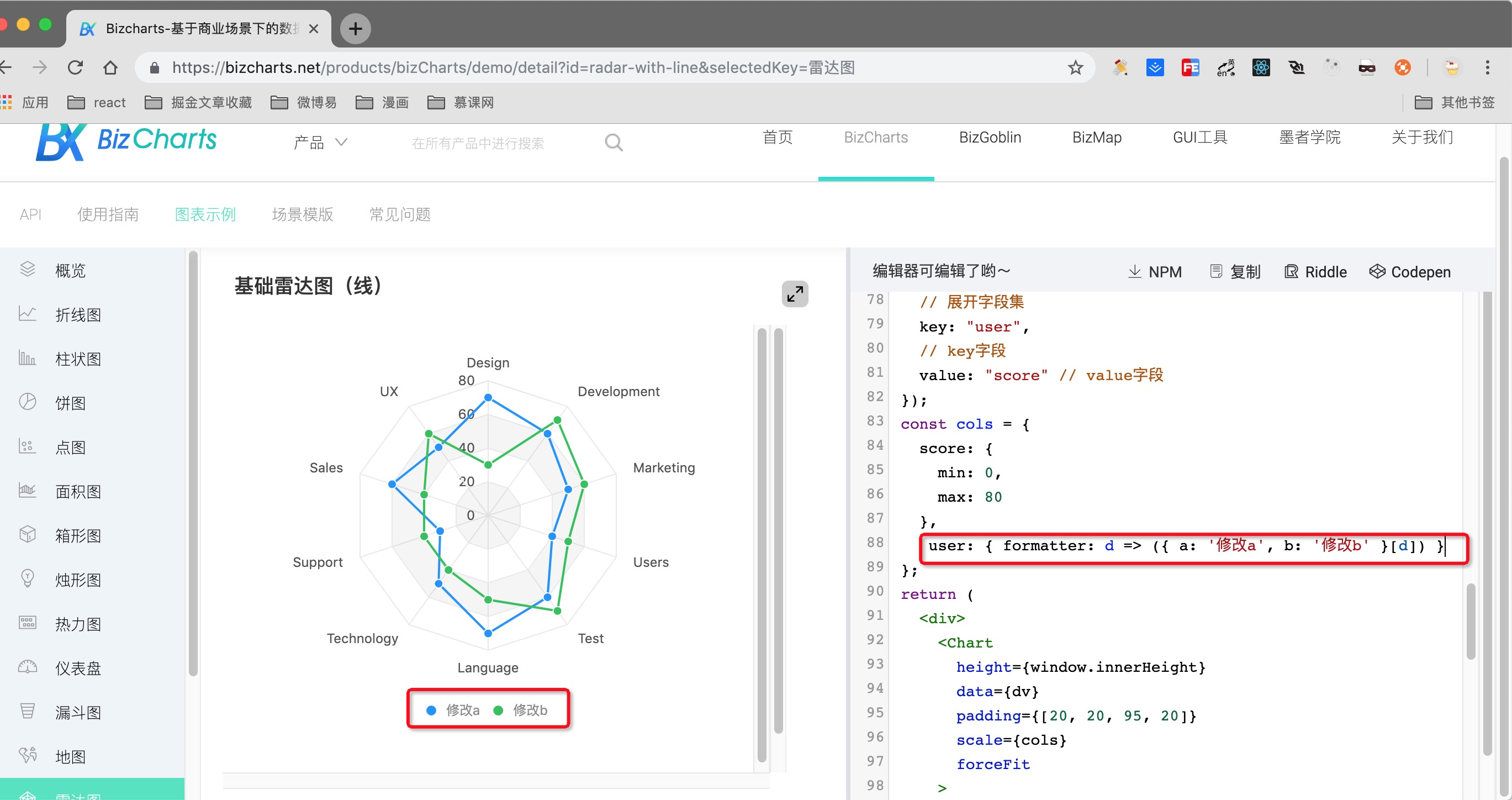The height and width of the screenshot is (800, 1512).
Task: Open the example in Codepen
Action: point(1409,272)
